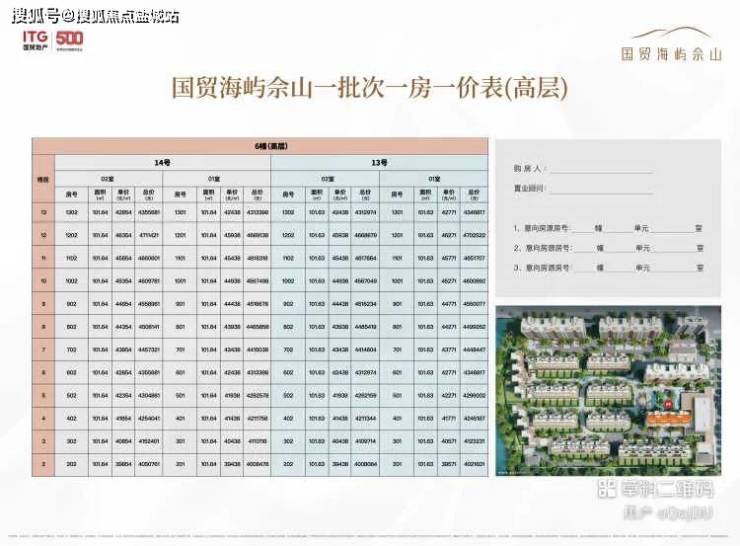
Task: Click the third 意向房源房号 entry line
Action: (x=608, y=268)
